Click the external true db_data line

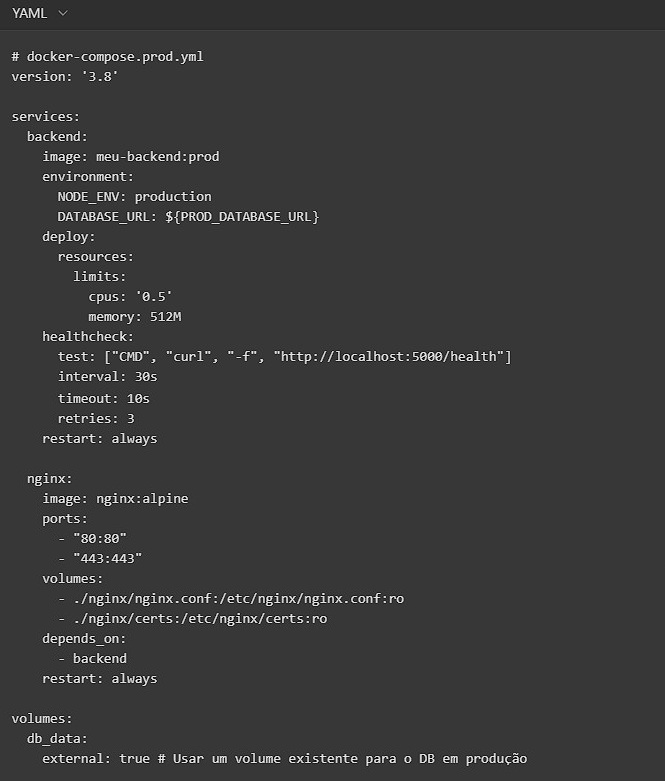point(284,759)
